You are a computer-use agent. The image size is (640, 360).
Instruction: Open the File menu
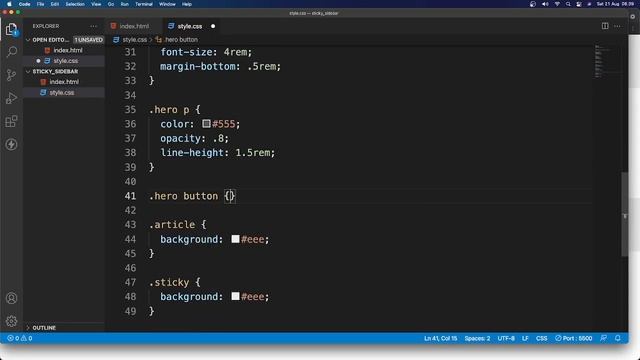coord(40,4)
